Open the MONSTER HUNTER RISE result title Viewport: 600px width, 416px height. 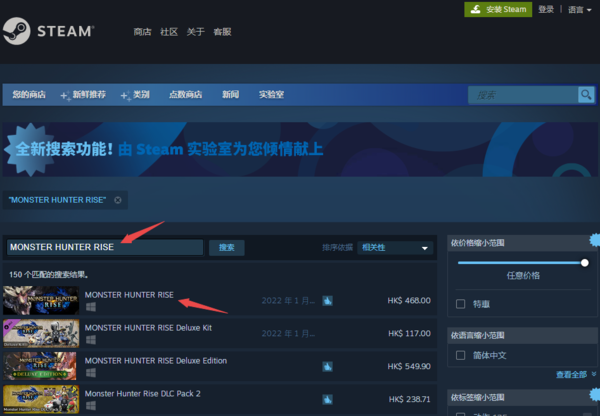(x=129, y=295)
